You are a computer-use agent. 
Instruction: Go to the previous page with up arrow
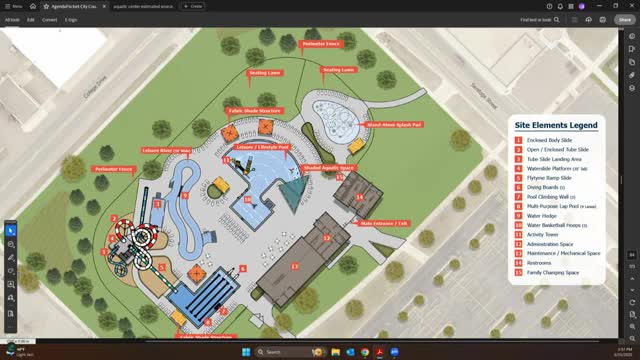pyautogui.click(x=632, y=279)
